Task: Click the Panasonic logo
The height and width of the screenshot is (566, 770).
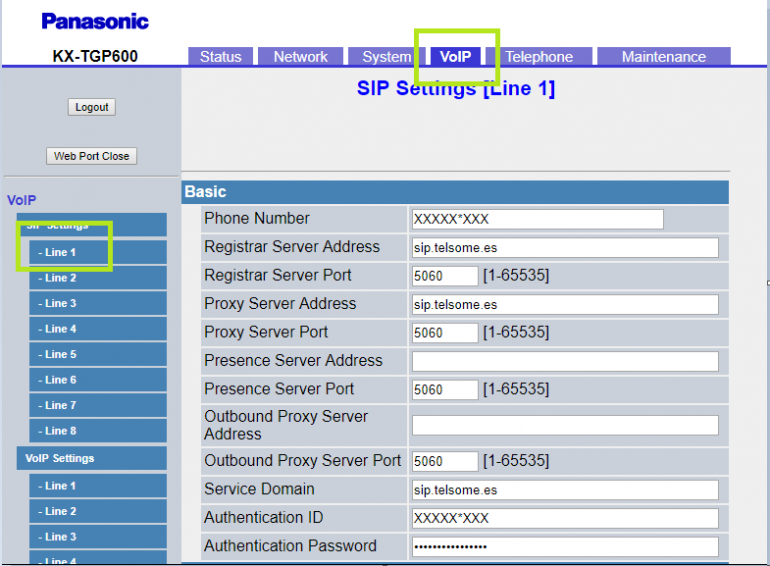Action: coord(95,21)
